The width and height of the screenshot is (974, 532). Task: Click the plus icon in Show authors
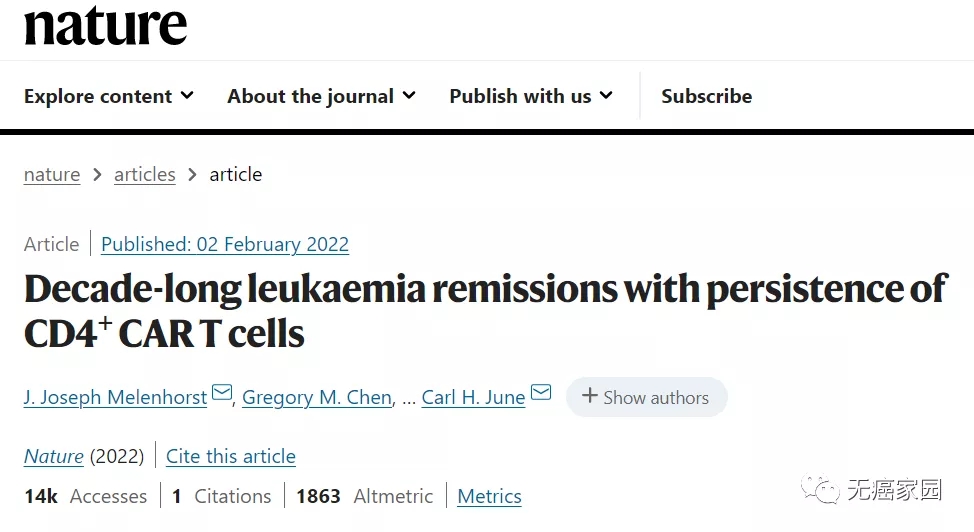(589, 397)
